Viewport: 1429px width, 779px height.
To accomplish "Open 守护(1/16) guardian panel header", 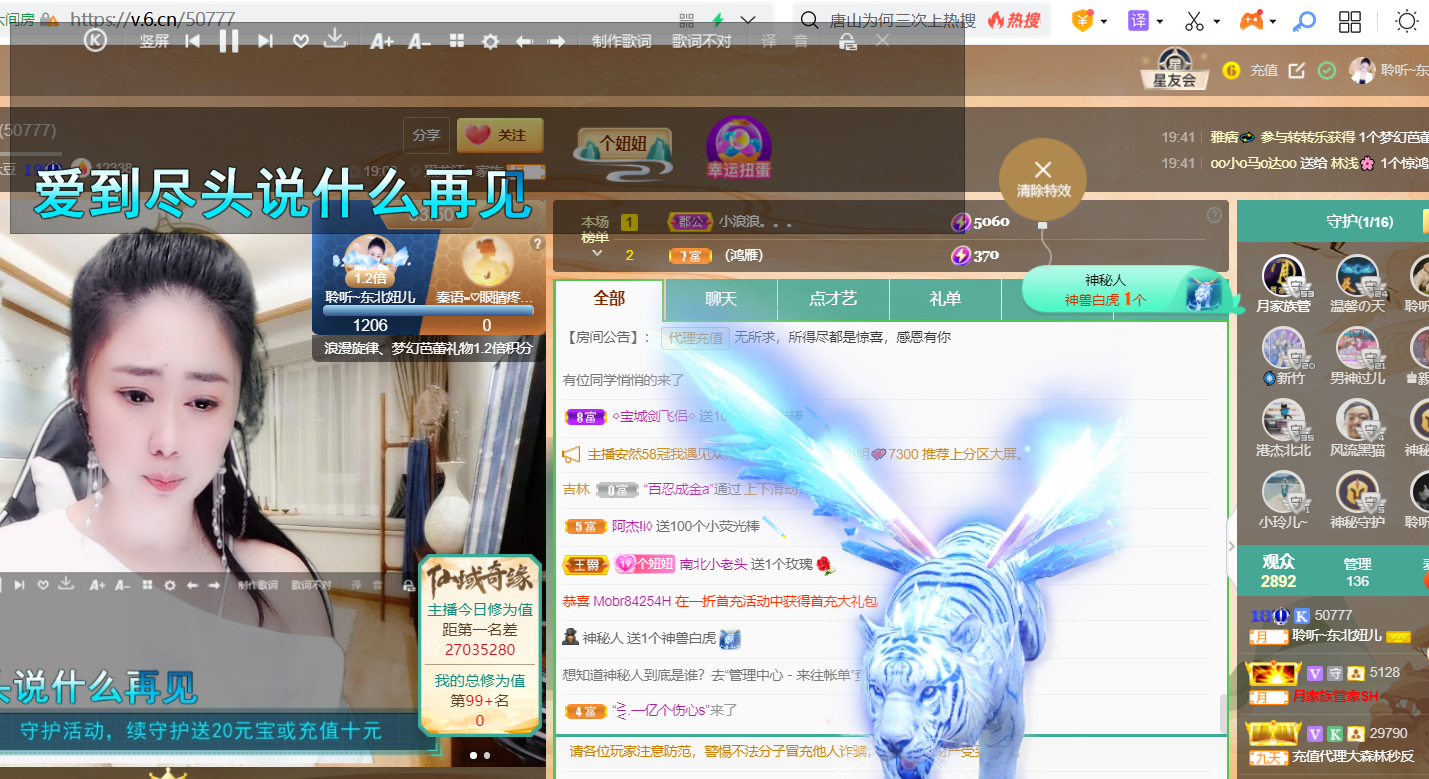I will point(1359,222).
